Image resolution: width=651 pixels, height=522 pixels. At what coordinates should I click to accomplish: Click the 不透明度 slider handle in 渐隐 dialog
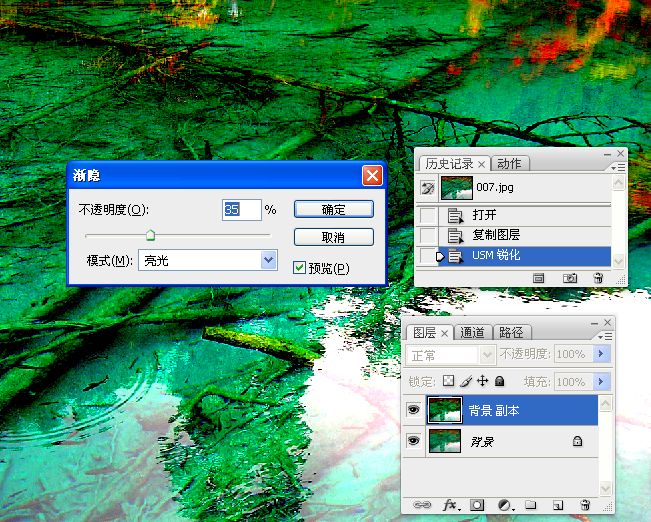coord(150,235)
